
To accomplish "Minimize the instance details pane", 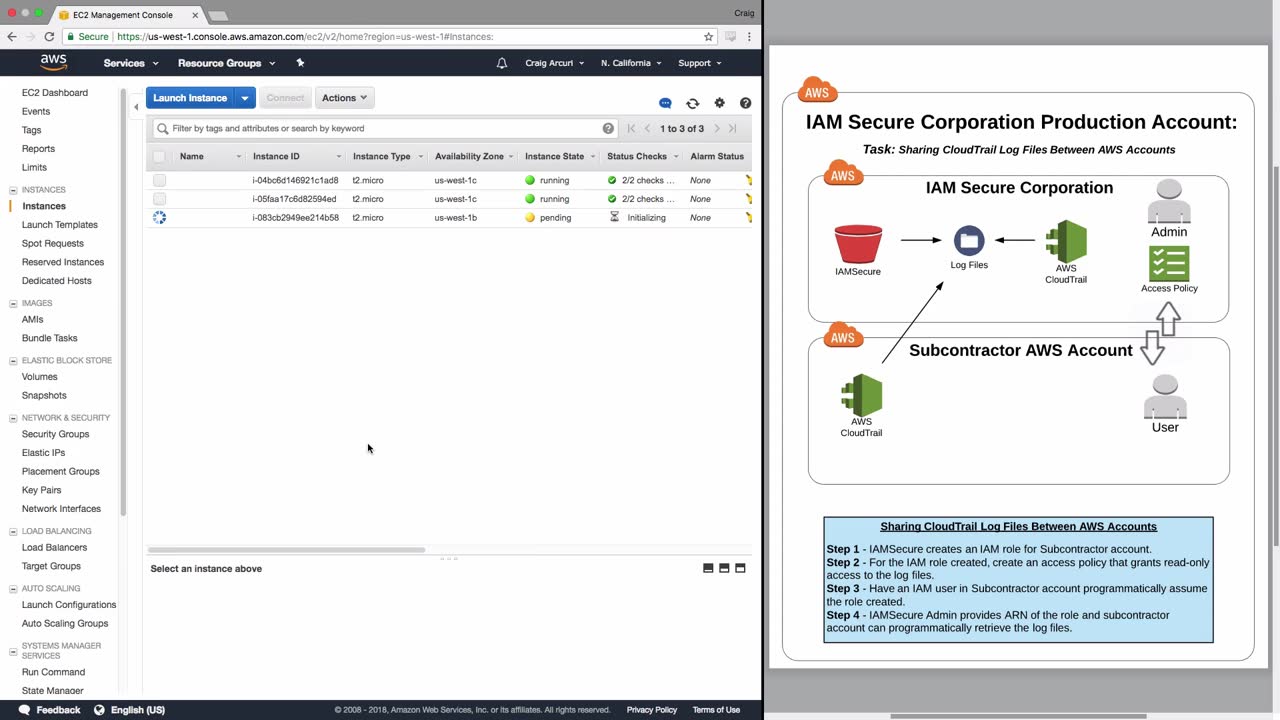I will 708,568.
